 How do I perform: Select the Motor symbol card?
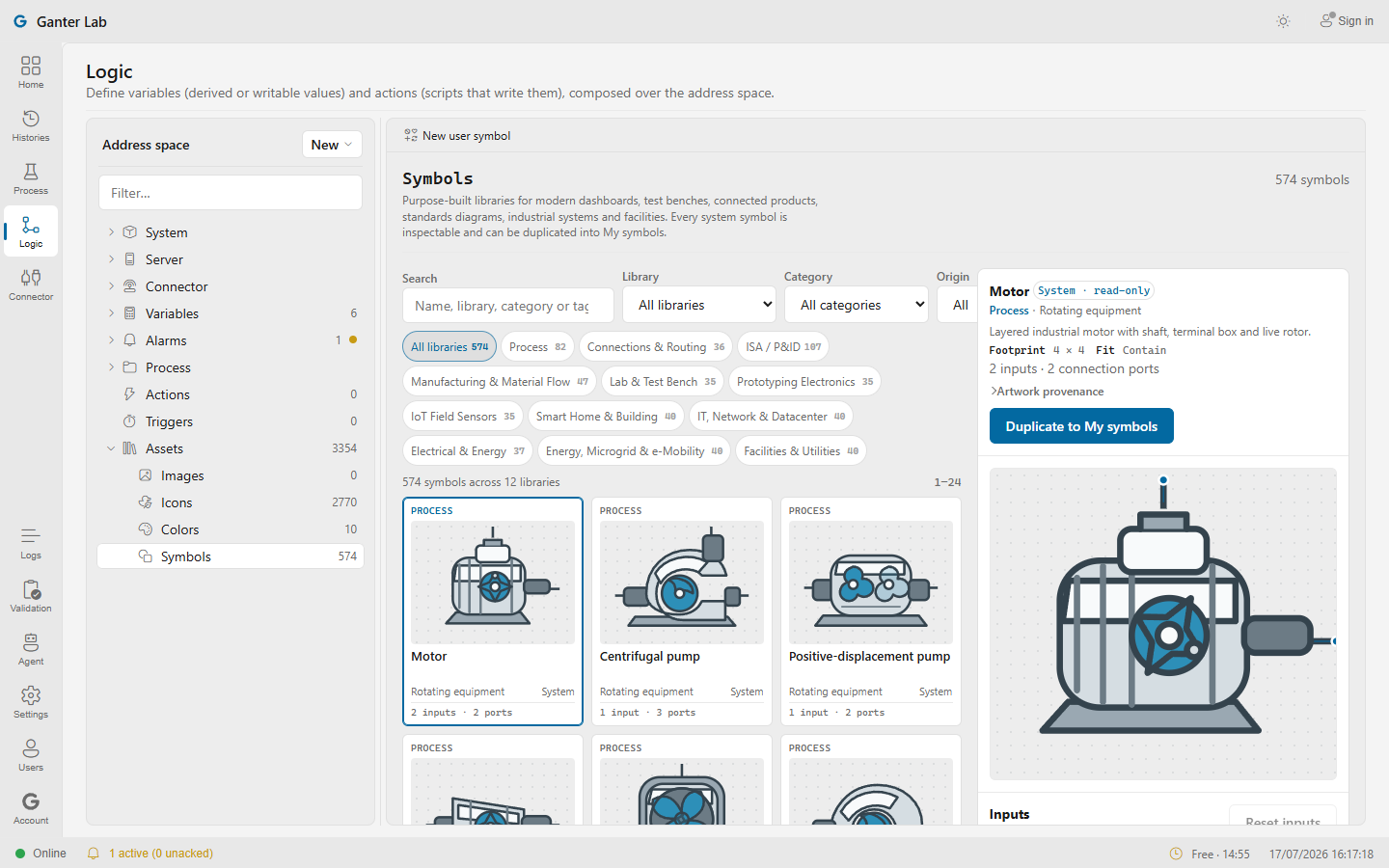pyautogui.click(x=493, y=611)
